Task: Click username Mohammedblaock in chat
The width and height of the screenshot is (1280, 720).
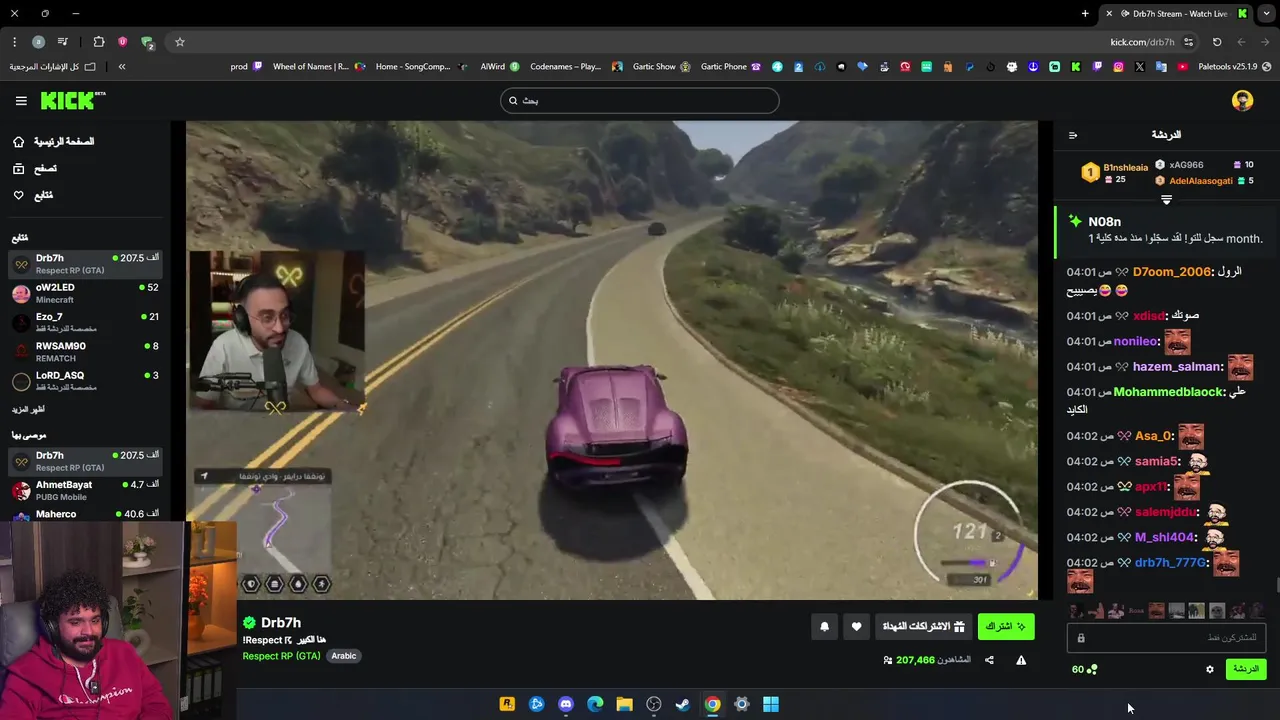Action: tap(1168, 392)
